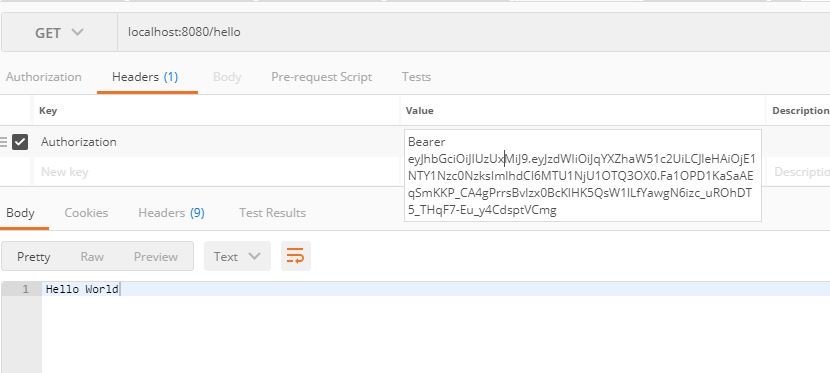Click the Bearer token value field

582,176
